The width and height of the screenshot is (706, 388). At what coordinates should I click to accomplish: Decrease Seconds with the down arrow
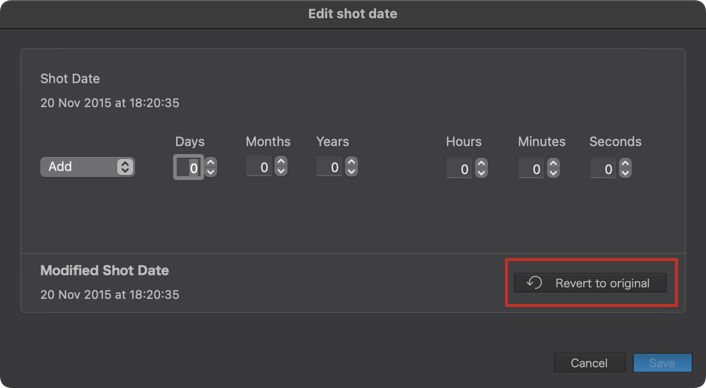point(625,173)
